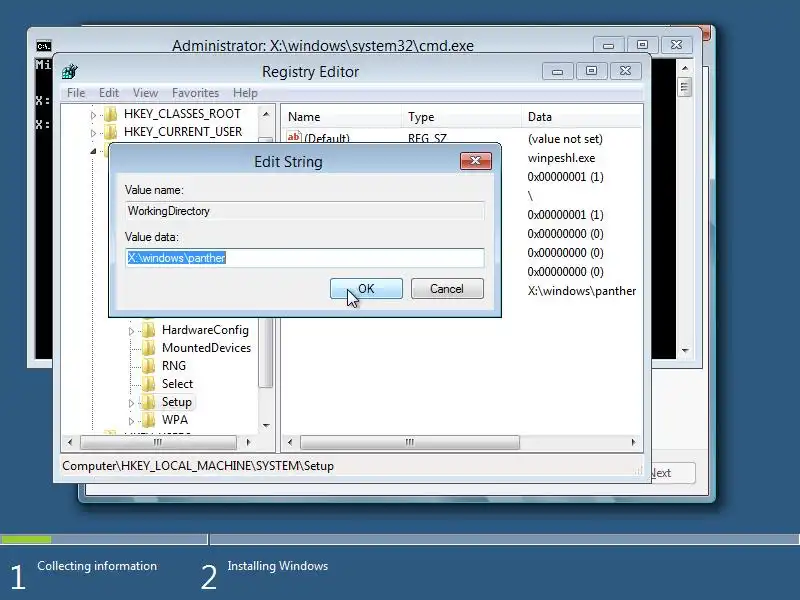Viewport: 800px width, 600px height.
Task: Click the Name column header
Action: pos(342,117)
